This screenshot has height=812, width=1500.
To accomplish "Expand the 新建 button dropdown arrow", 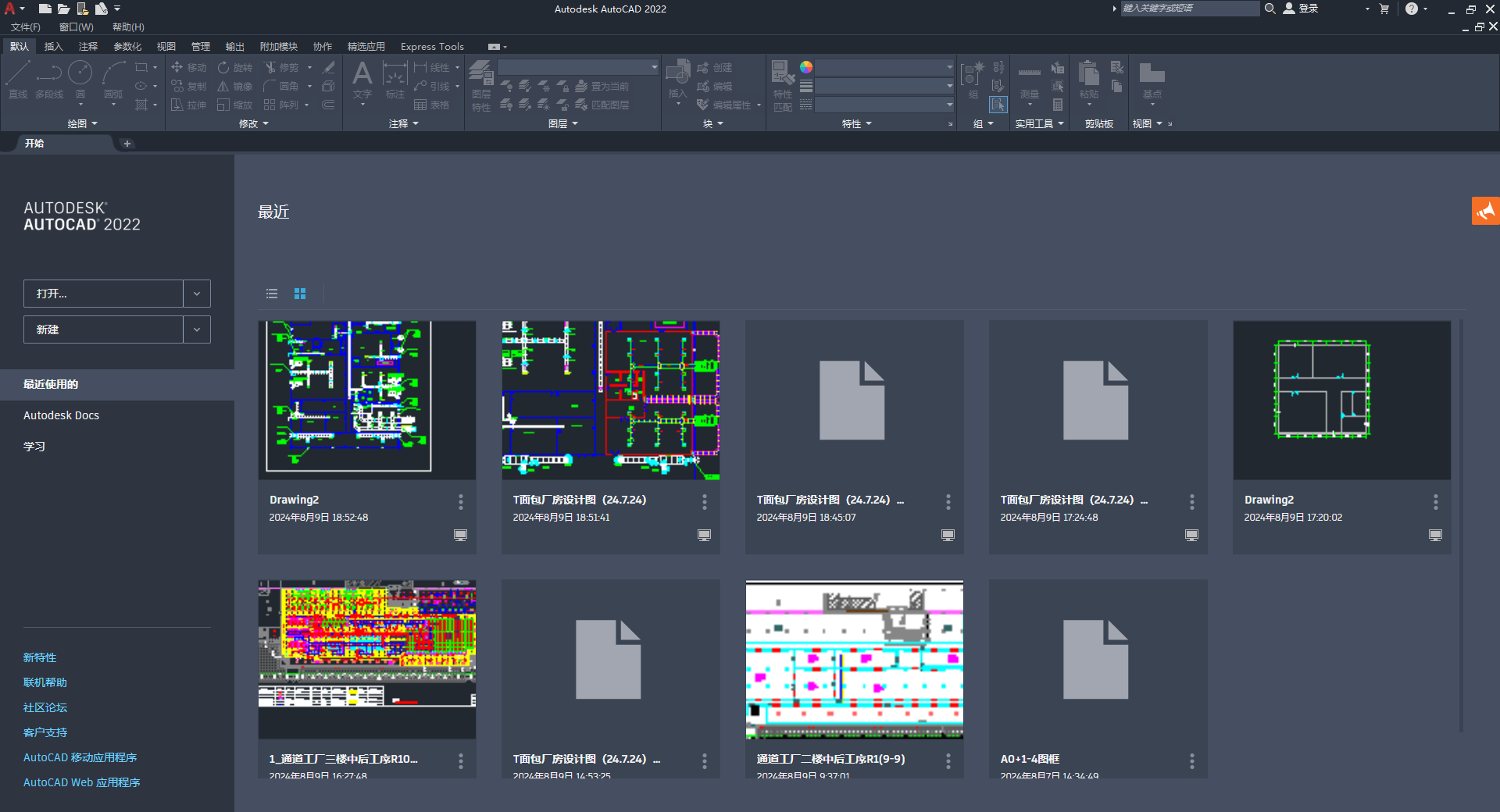I will (197, 329).
